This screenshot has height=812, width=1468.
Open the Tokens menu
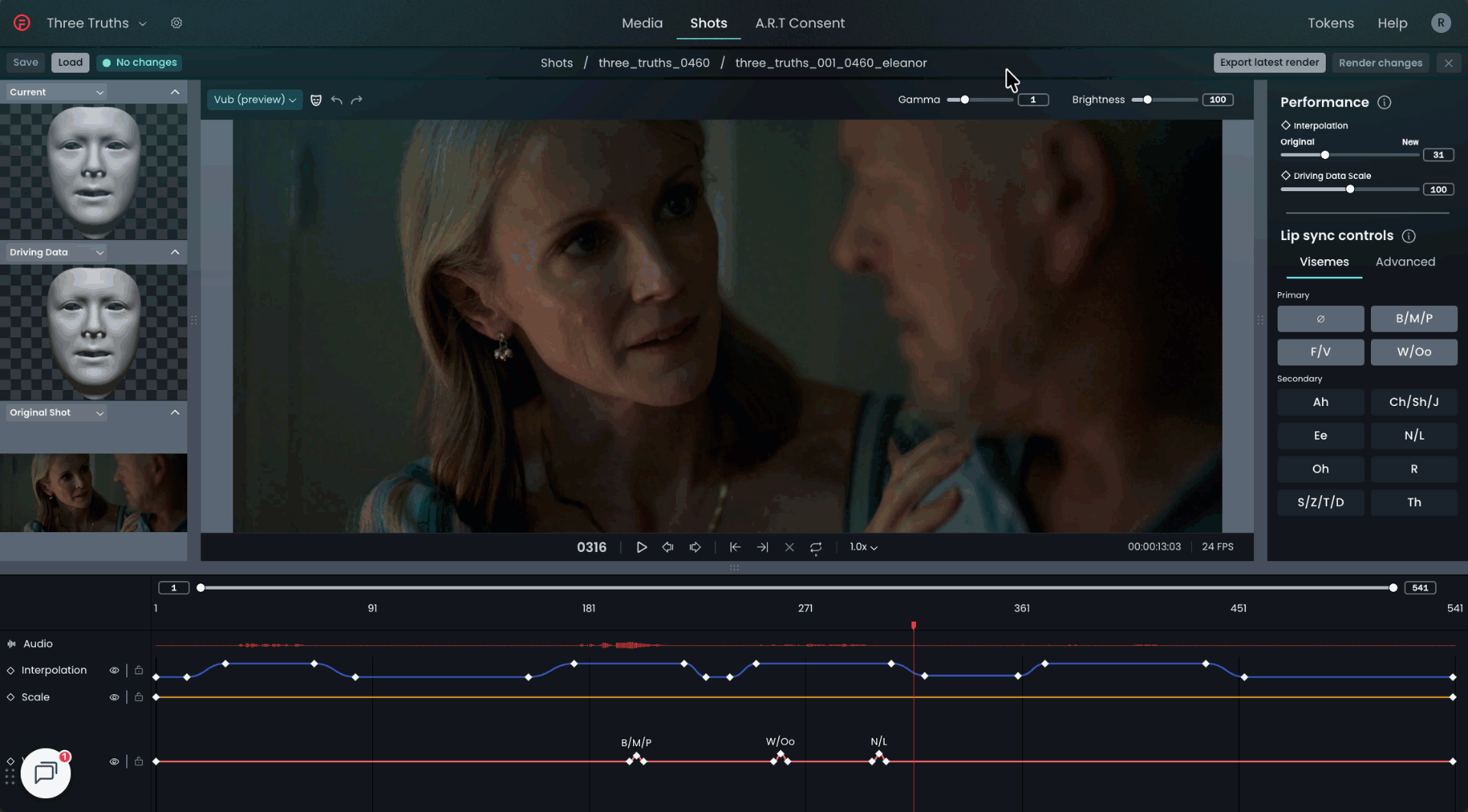pos(1330,23)
